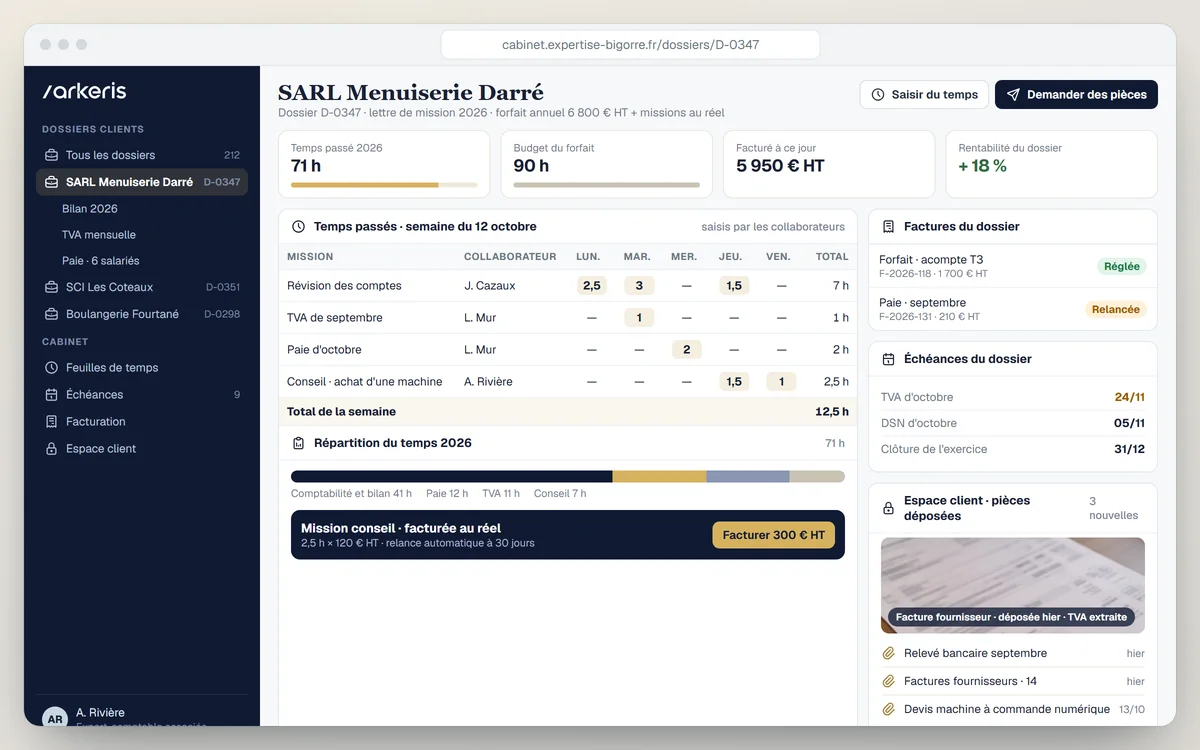Select SARL Menuiserie Darré dossier

pos(142,182)
